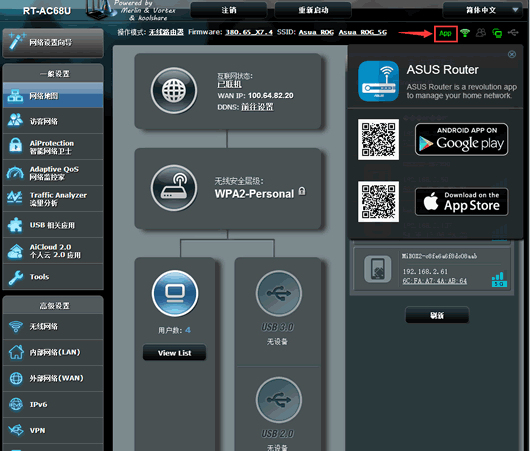This screenshot has height=451, width=530.
Task: Click the App Store download badge
Action: [461, 202]
